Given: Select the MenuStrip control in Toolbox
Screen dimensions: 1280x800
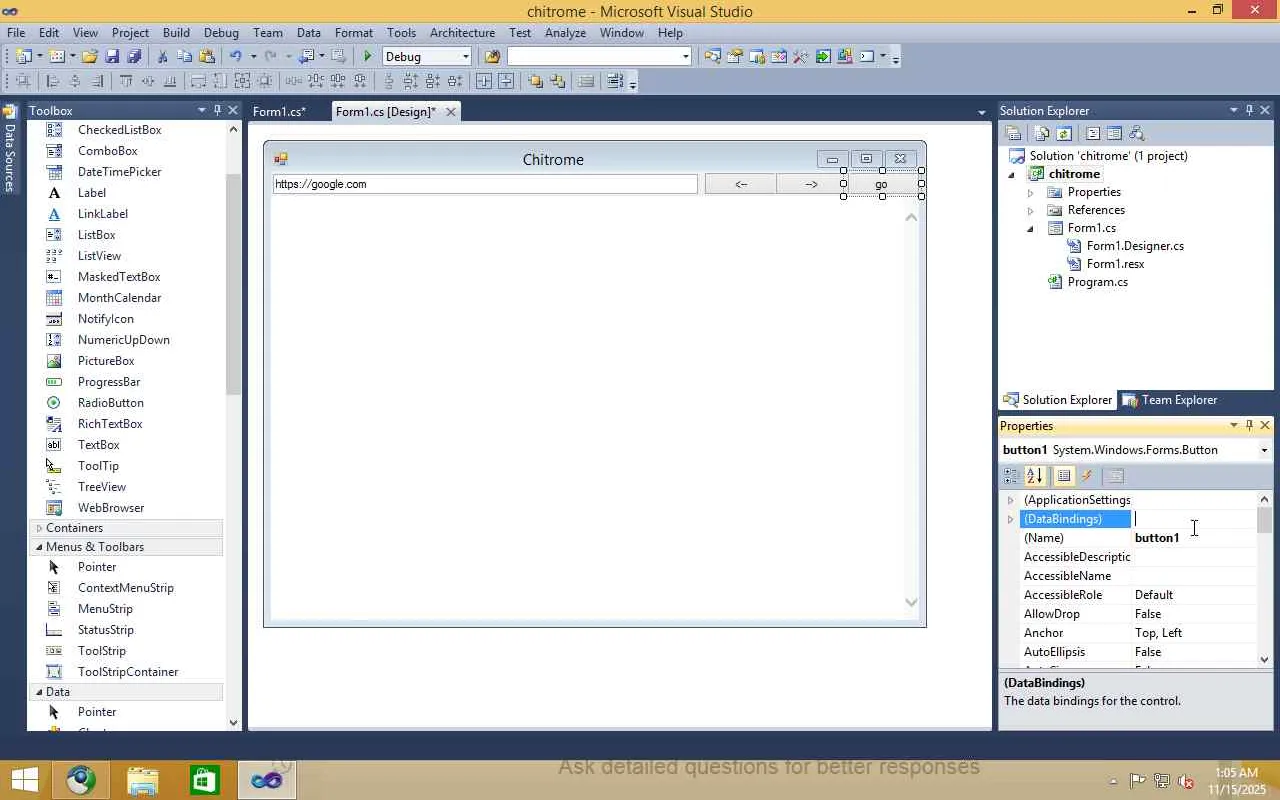Looking at the screenshot, I should 105,609.
